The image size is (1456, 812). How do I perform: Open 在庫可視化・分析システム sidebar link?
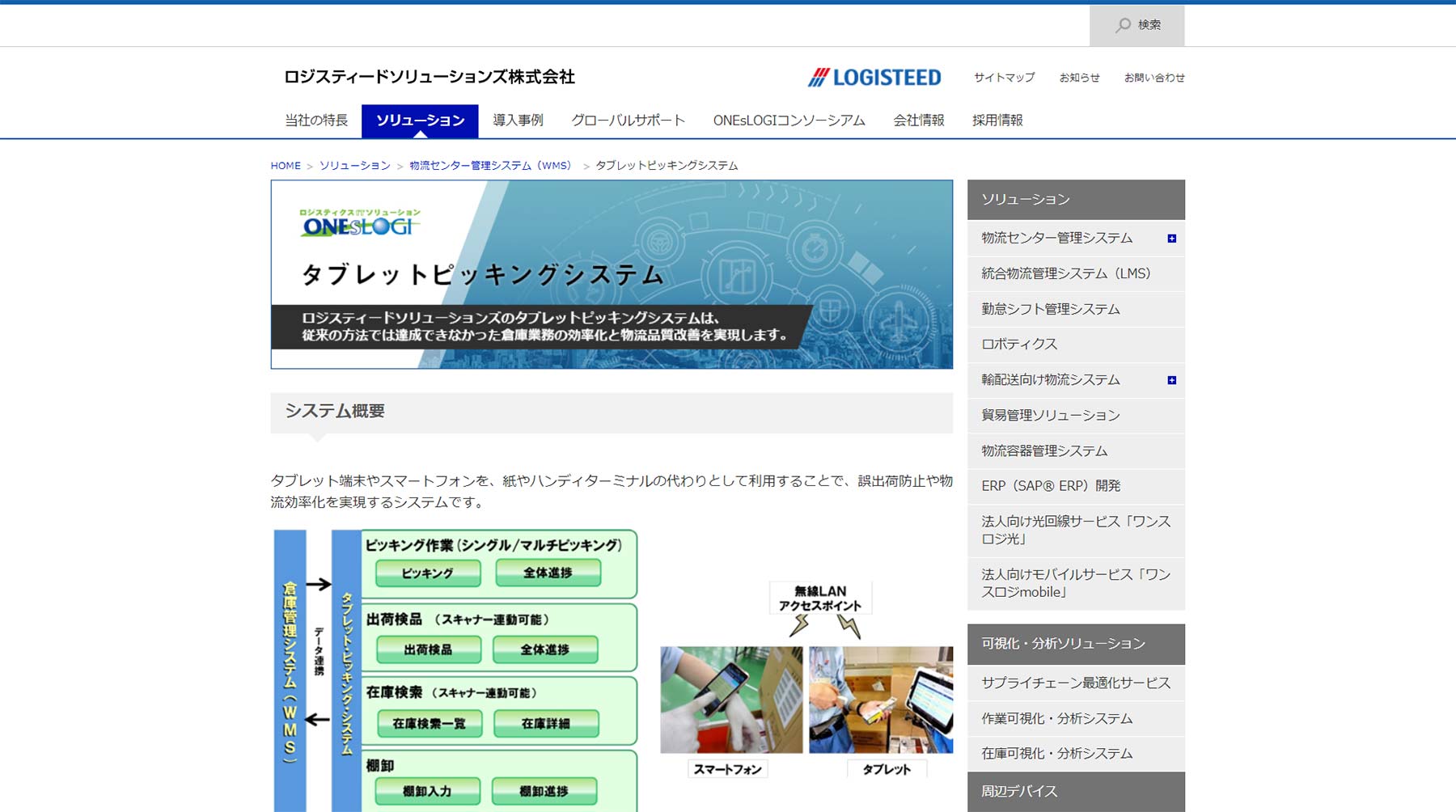point(1076,753)
